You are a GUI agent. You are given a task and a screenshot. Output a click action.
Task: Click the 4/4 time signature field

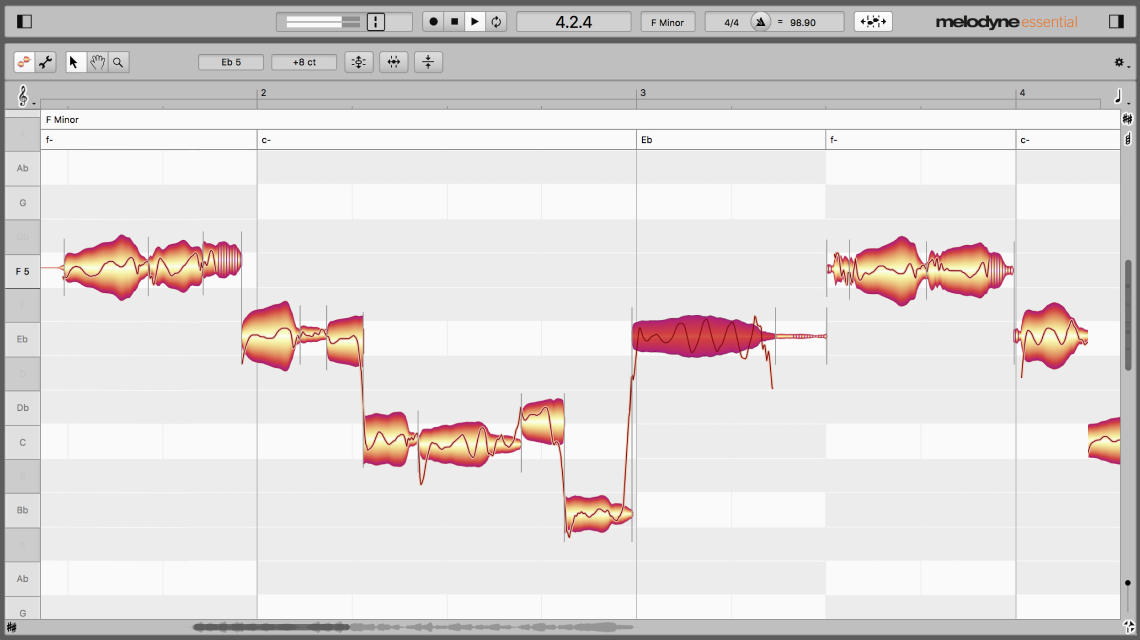(x=731, y=23)
